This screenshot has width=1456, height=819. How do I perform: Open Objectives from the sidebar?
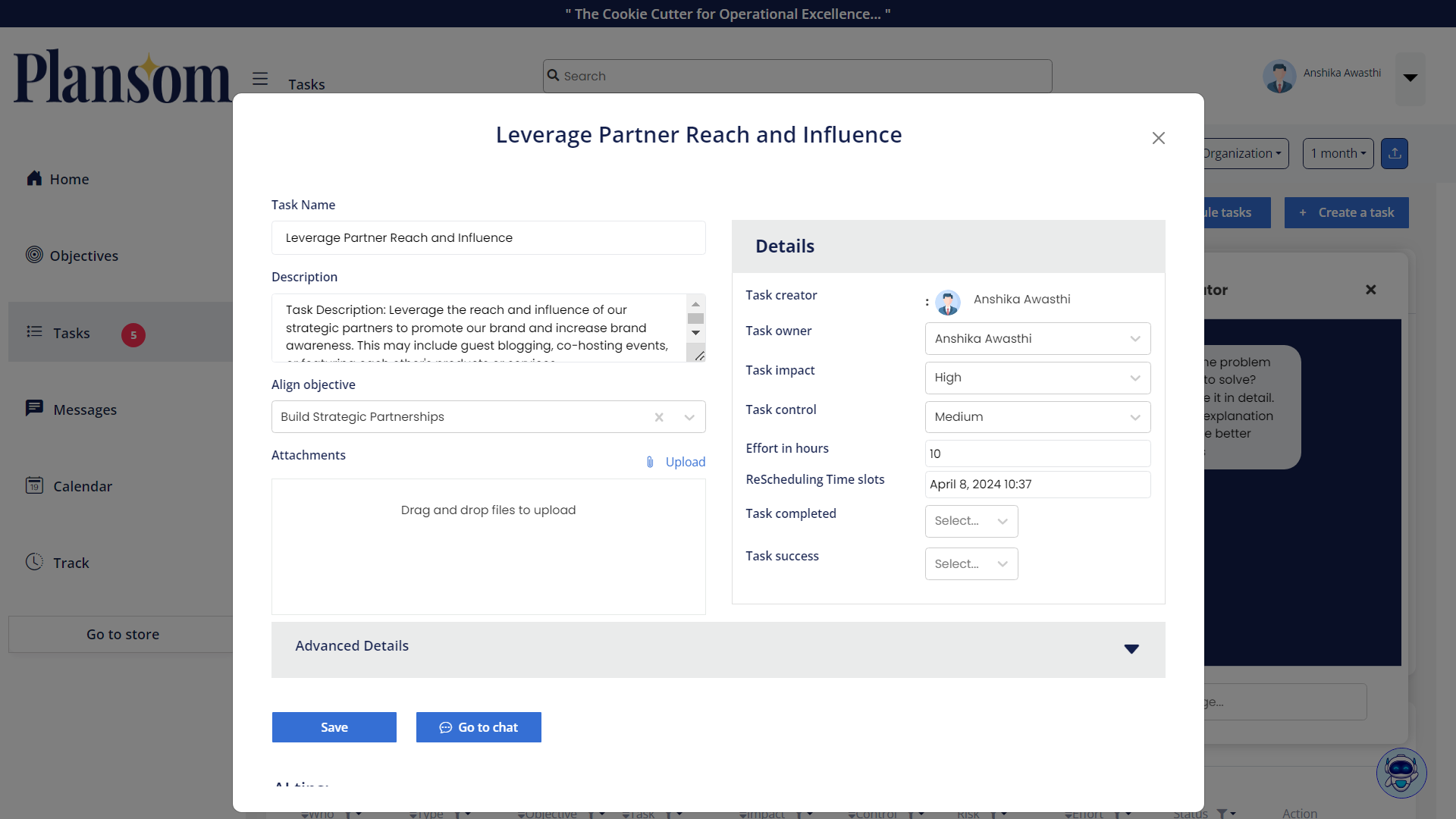[83, 256]
